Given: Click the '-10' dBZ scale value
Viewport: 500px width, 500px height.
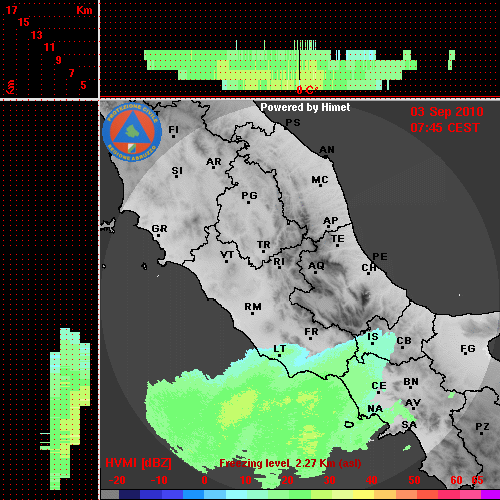Looking at the screenshot, I should tap(159, 480).
